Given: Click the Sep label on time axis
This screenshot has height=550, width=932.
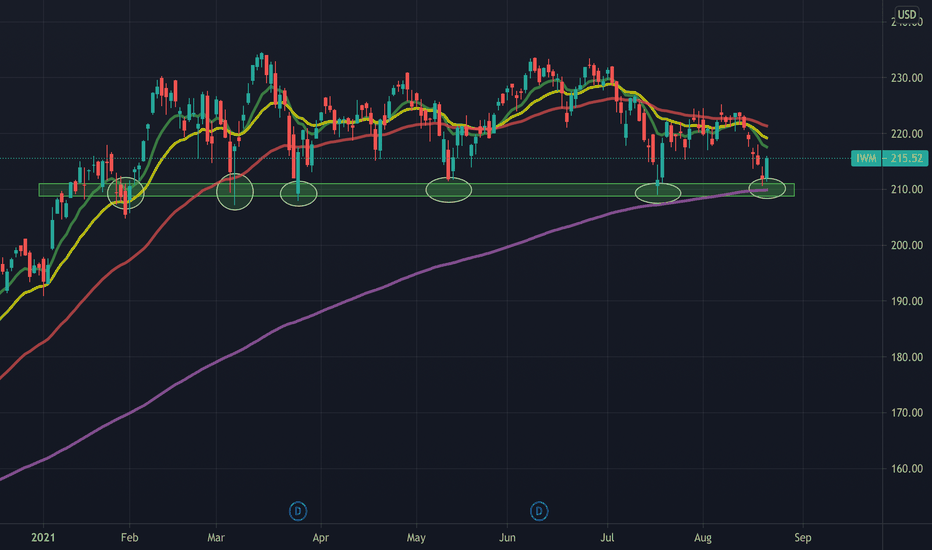Looking at the screenshot, I should tap(802, 538).
